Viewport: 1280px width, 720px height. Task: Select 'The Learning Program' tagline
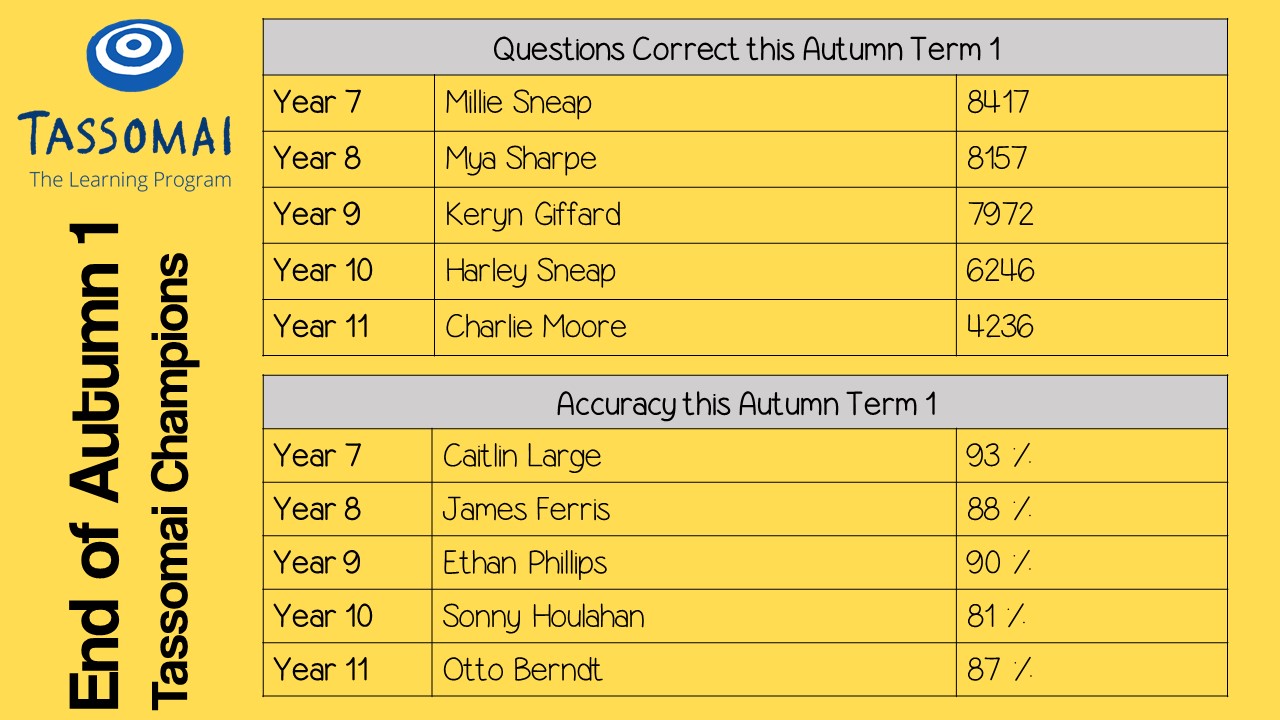pyautogui.click(x=130, y=180)
